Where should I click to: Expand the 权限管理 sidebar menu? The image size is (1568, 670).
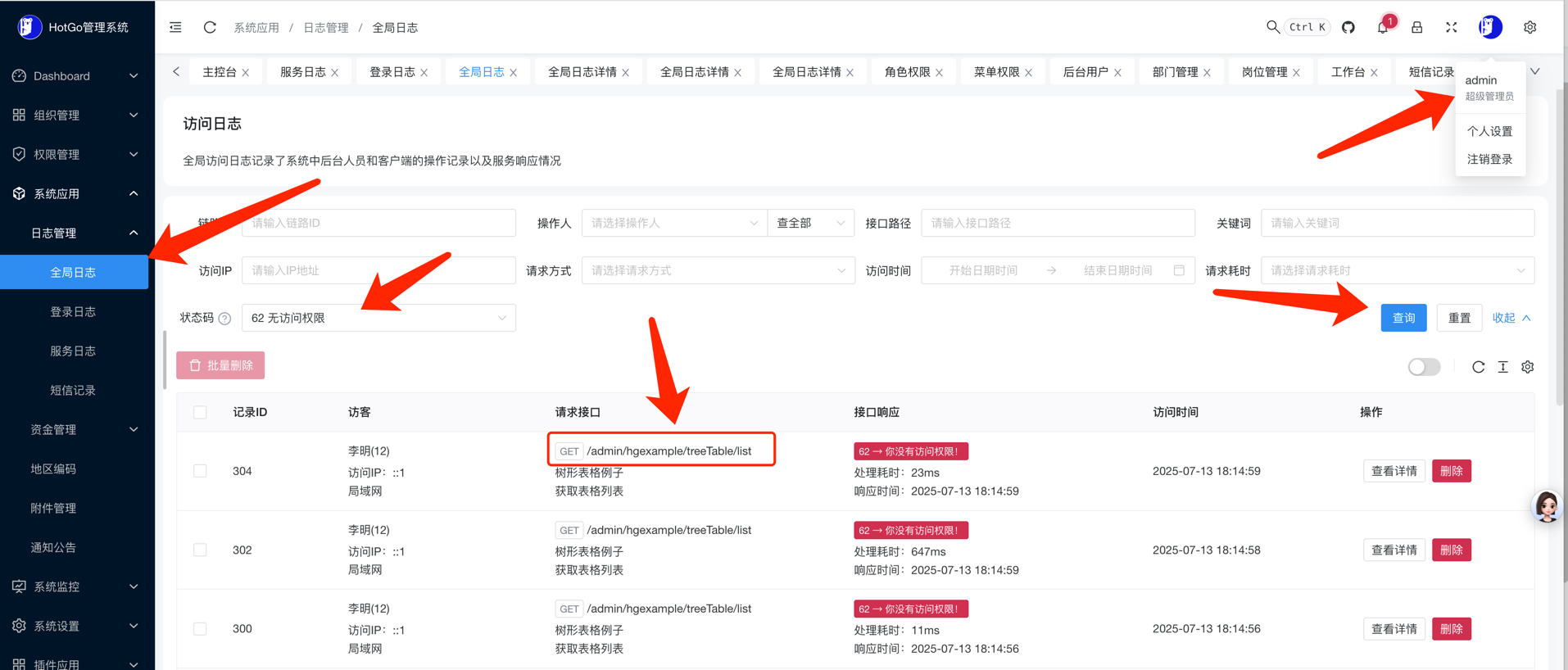pyautogui.click(x=75, y=154)
